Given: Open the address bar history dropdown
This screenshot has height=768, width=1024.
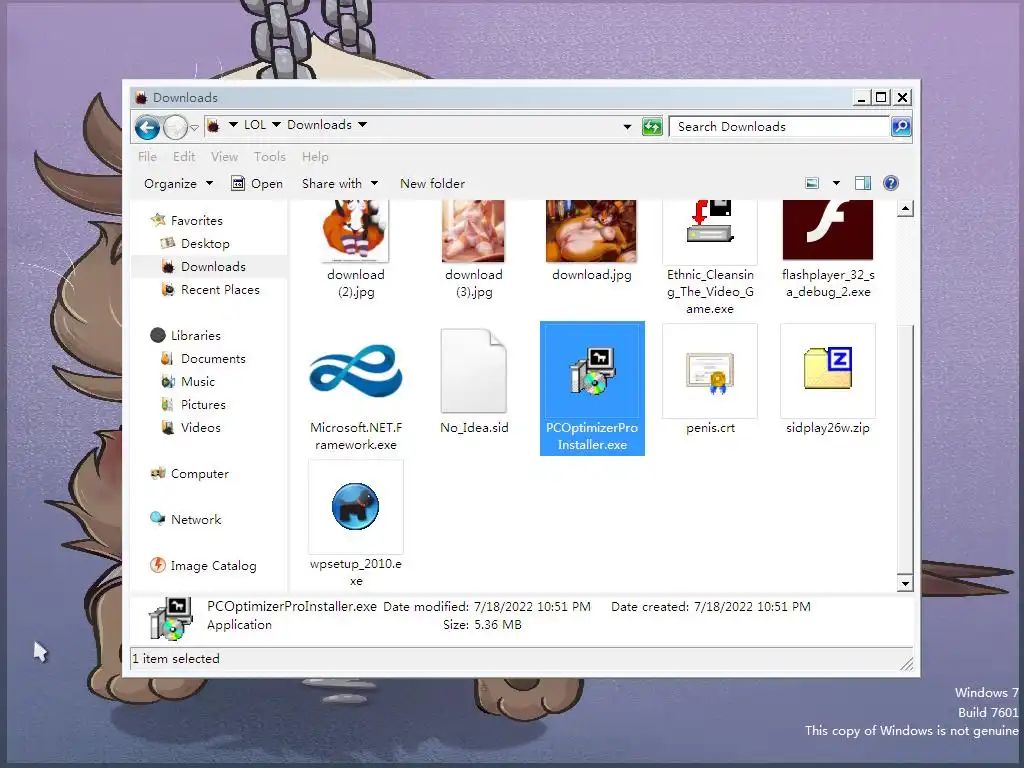Looking at the screenshot, I should pos(628,127).
